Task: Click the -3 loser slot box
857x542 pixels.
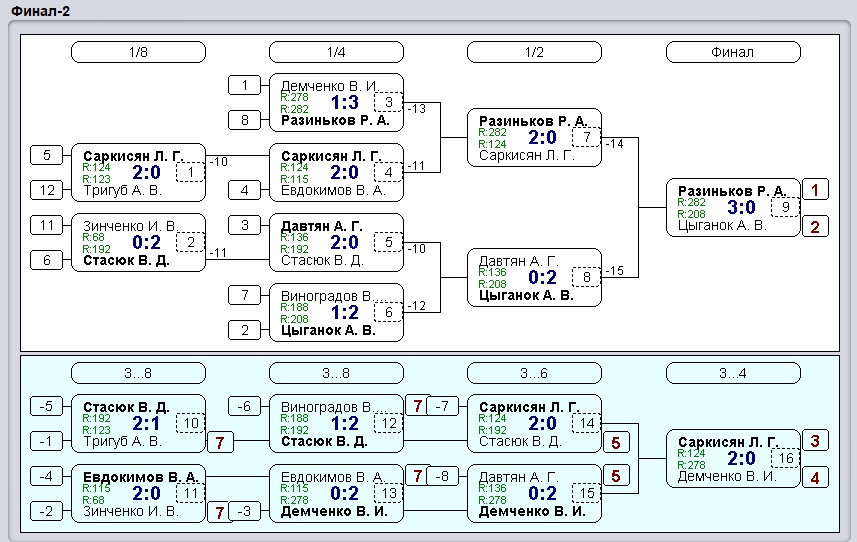Action: coord(244,511)
